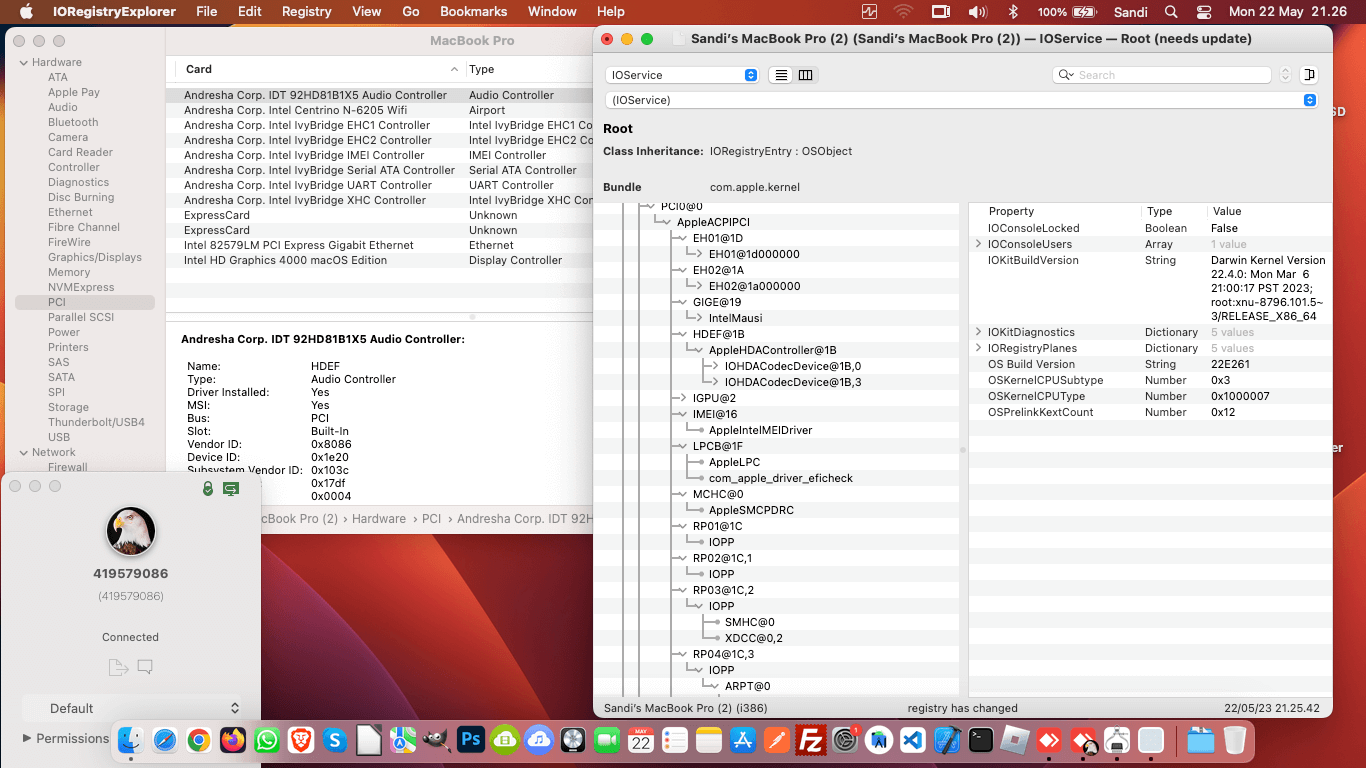Expand the IOKitDiagnostics dictionary property
The height and width of the screenshot is (768, 1366).
(x=979, y=332)
